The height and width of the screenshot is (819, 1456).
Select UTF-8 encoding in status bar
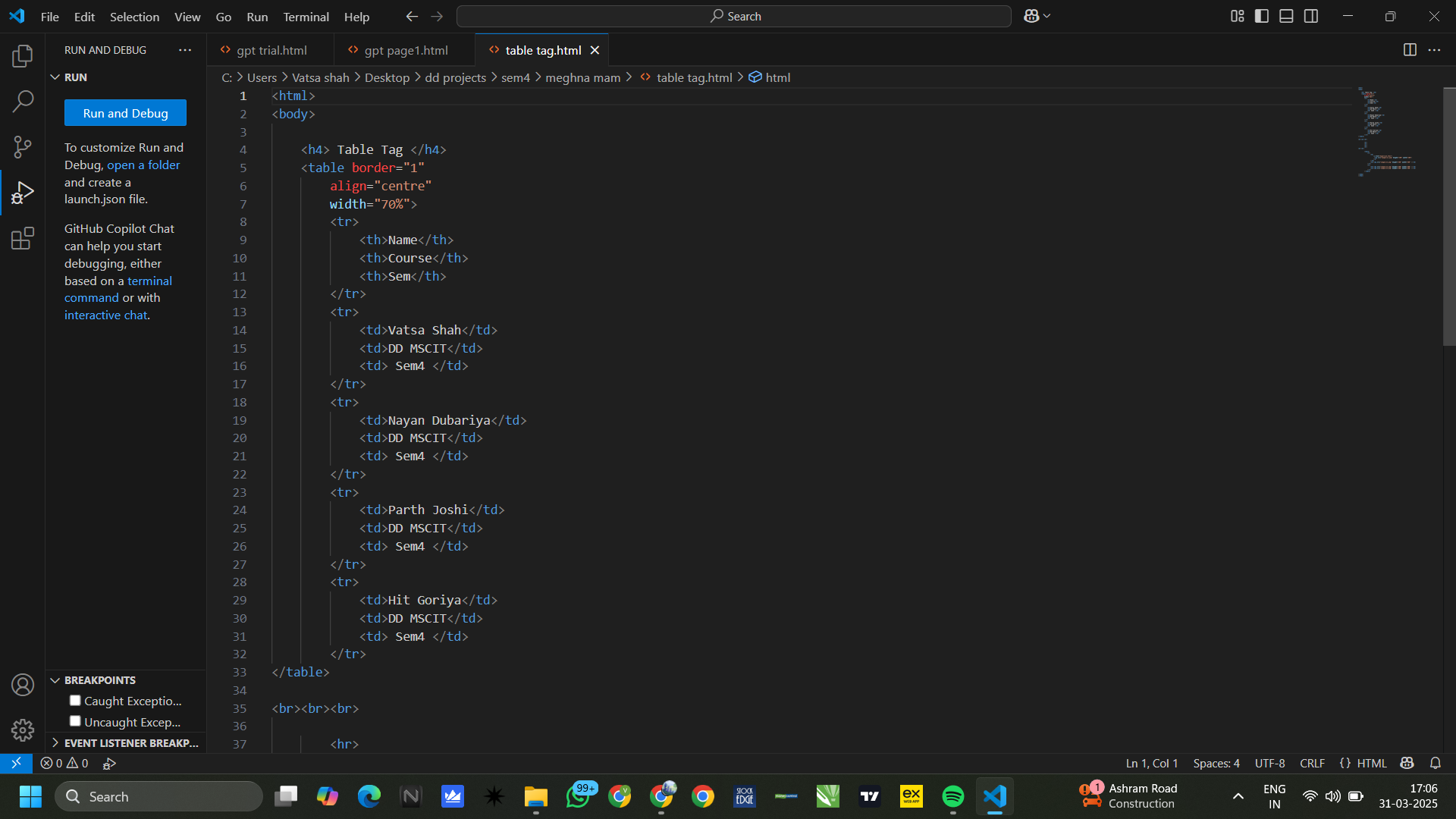1270,763
